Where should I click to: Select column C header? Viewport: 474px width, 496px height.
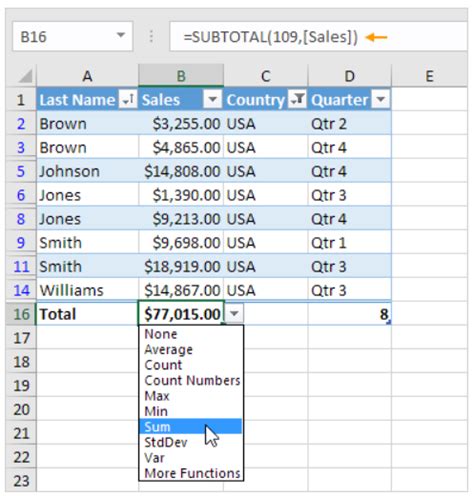(266, 76)
